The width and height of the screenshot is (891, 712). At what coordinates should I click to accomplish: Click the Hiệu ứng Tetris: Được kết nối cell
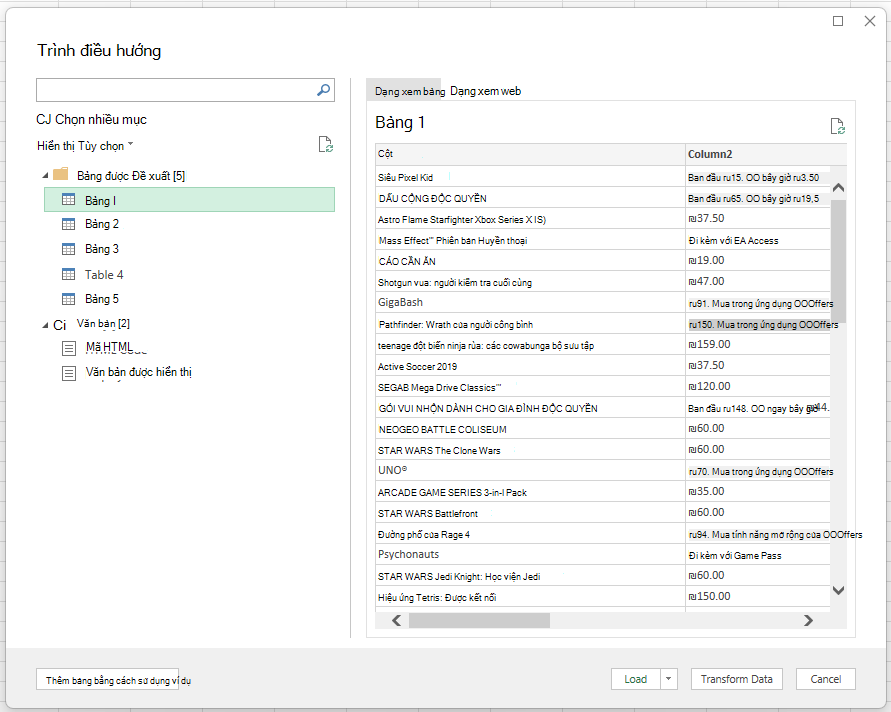click(x=530, y=597)
